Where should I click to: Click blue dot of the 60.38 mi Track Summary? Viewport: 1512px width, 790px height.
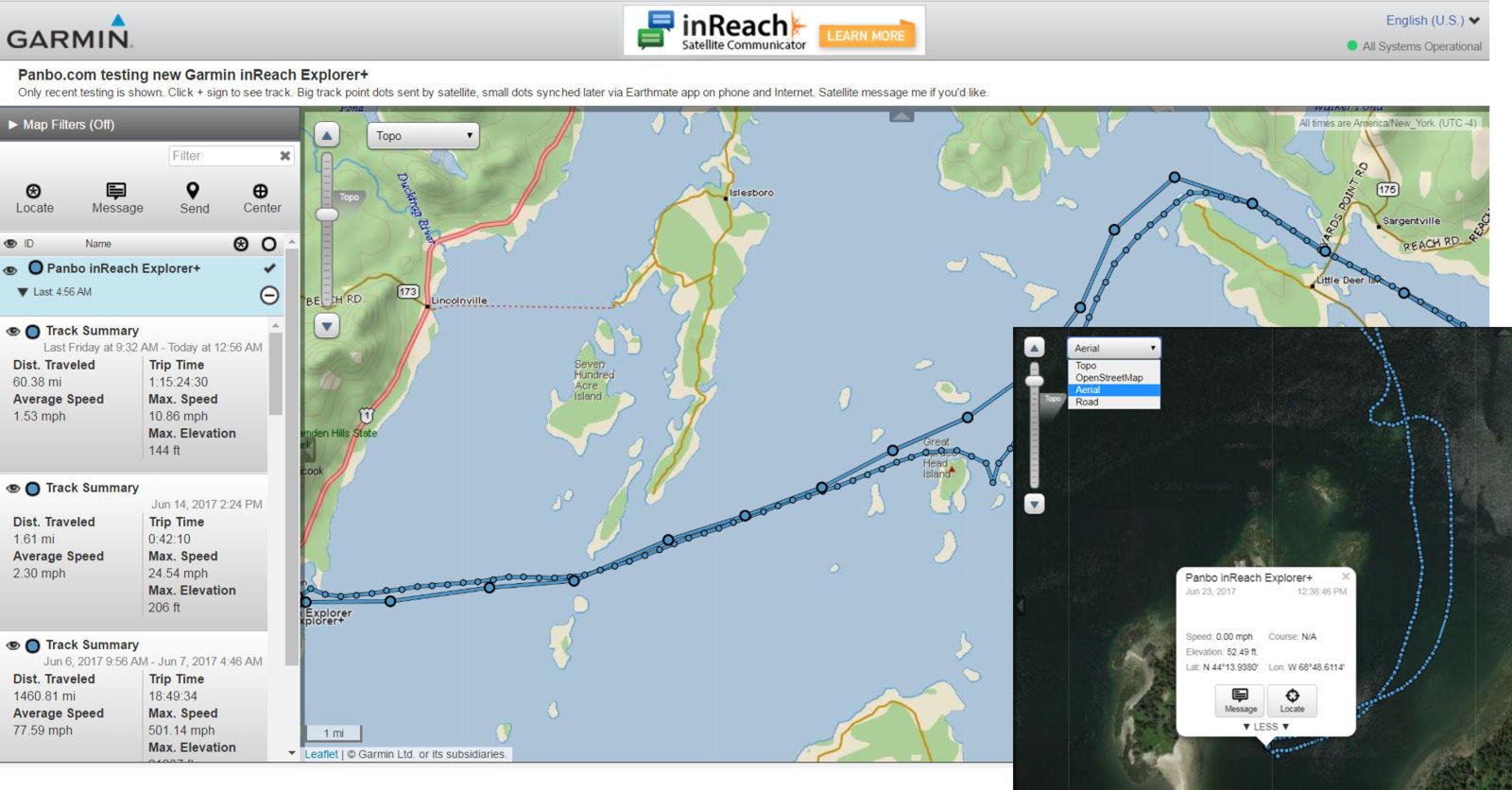32,332
